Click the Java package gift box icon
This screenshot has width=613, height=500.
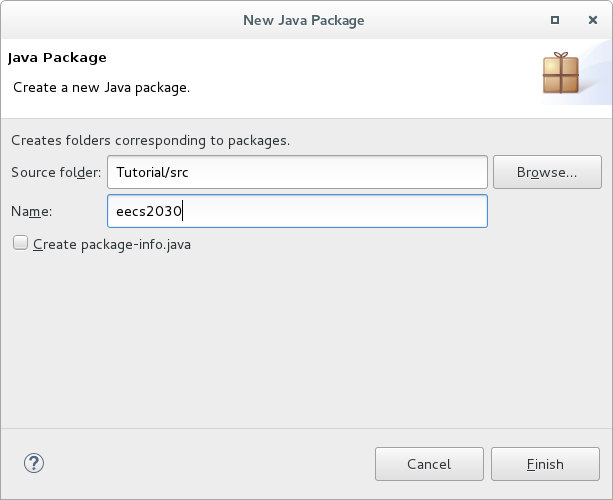pos(561,73)
